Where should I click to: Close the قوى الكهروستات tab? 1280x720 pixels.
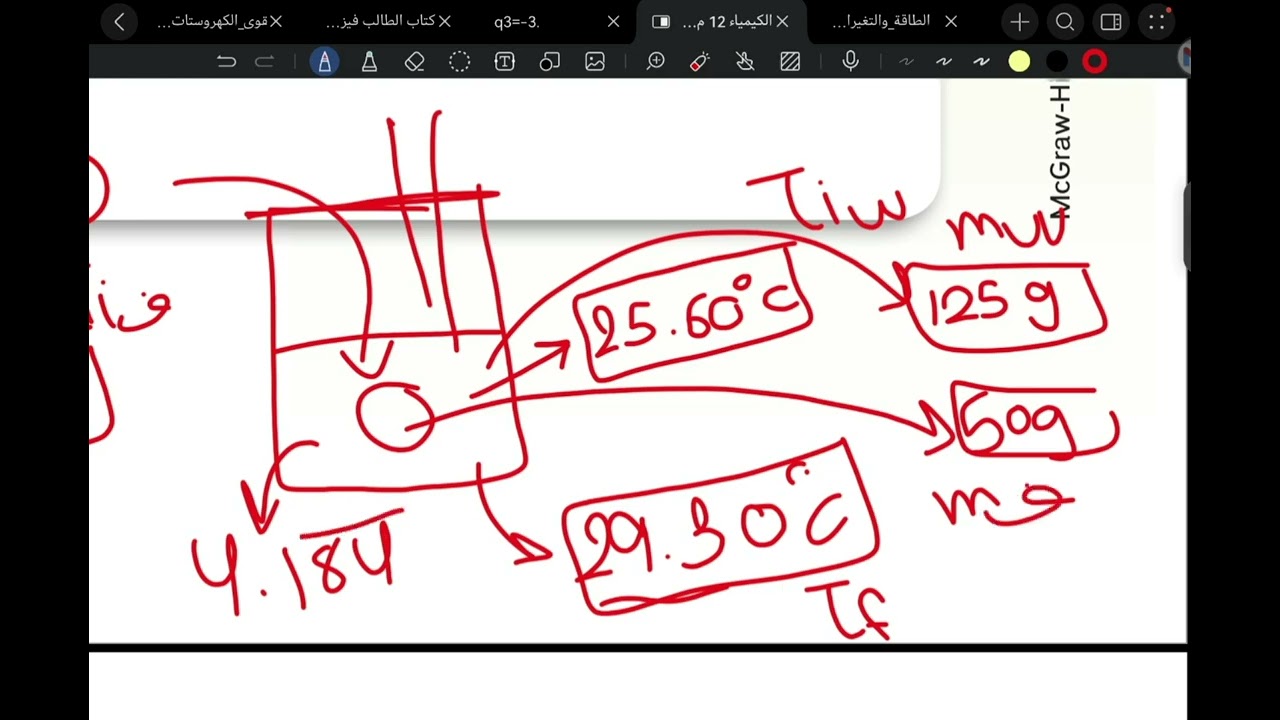click(276, 22)
